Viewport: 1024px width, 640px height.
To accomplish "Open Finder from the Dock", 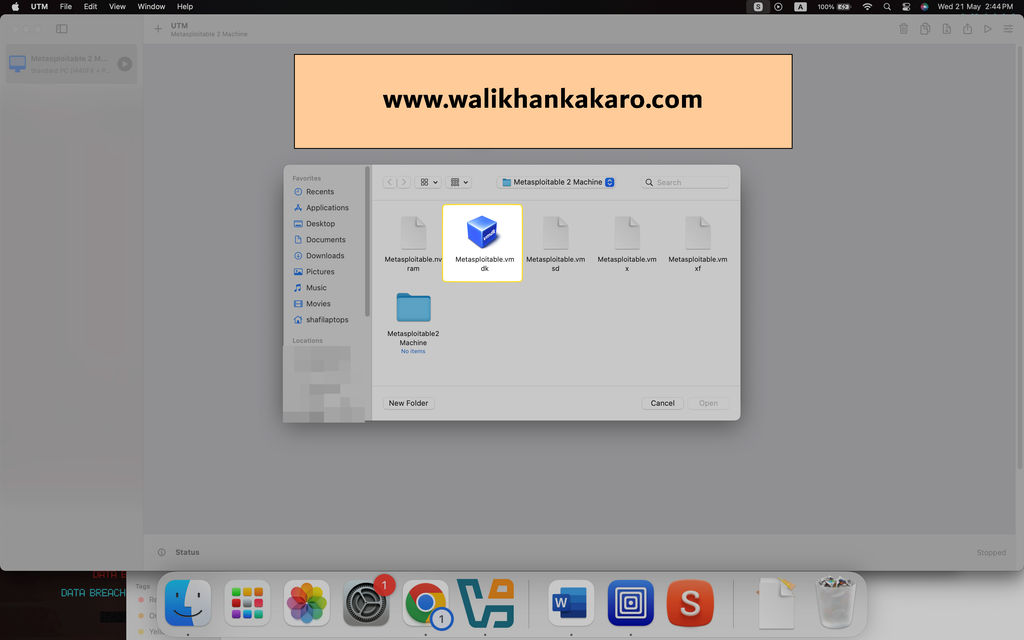I will (188, 603).
